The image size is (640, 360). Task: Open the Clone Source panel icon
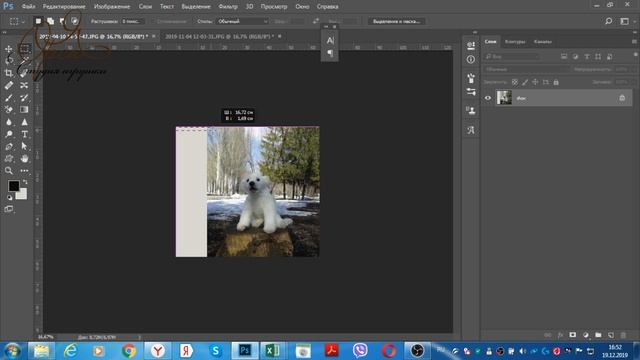[471, 111]
